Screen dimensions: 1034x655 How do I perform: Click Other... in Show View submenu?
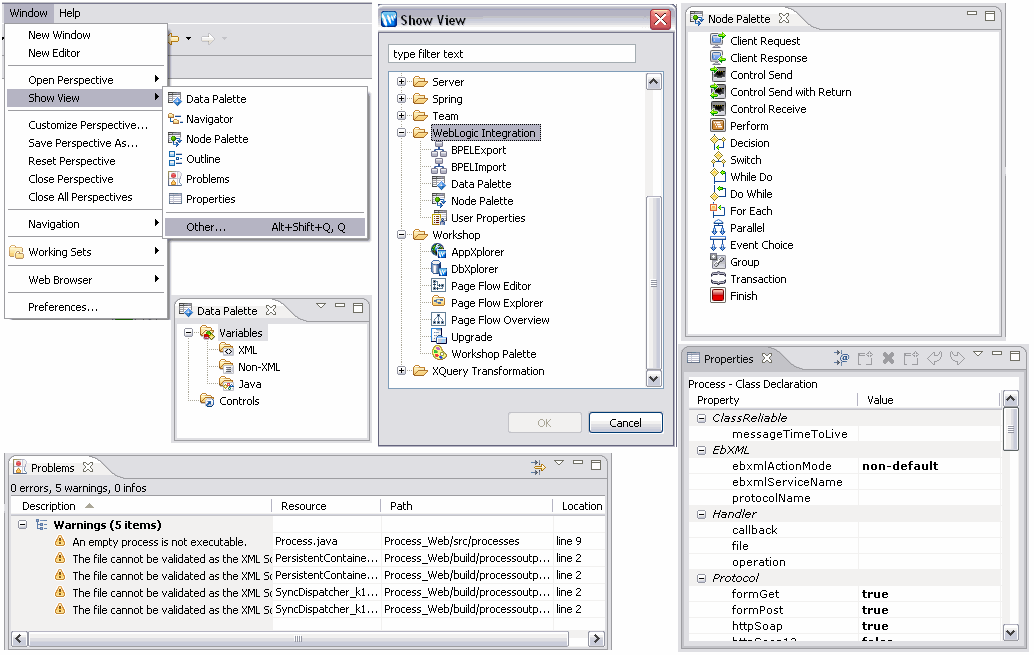[265, 227]
